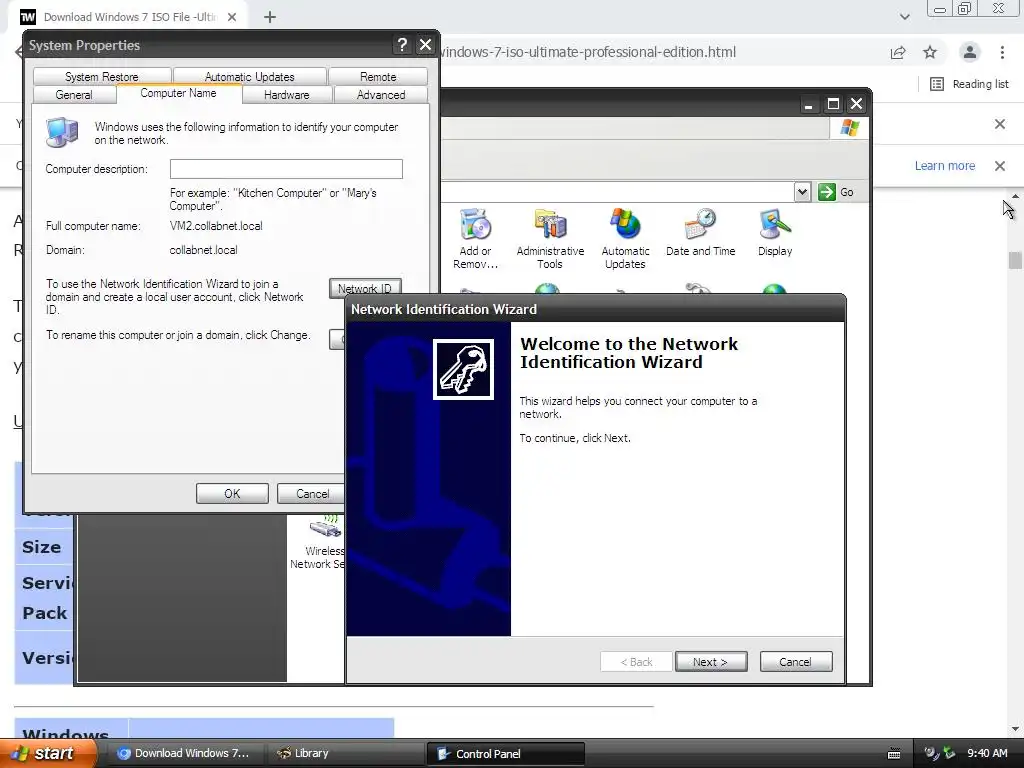Bookmark this page with the star icon
Viewport: 1024px width, 768px height.
(x=930, y=52)
